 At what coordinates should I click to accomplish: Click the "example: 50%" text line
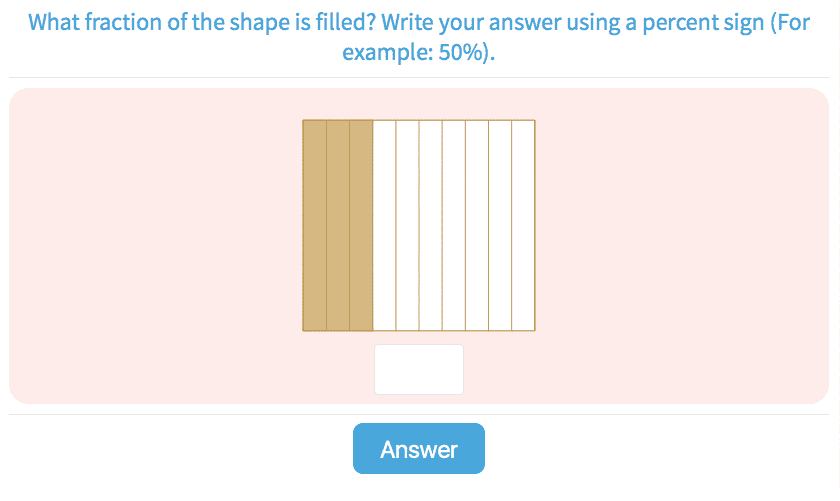(x=419, y=52)
